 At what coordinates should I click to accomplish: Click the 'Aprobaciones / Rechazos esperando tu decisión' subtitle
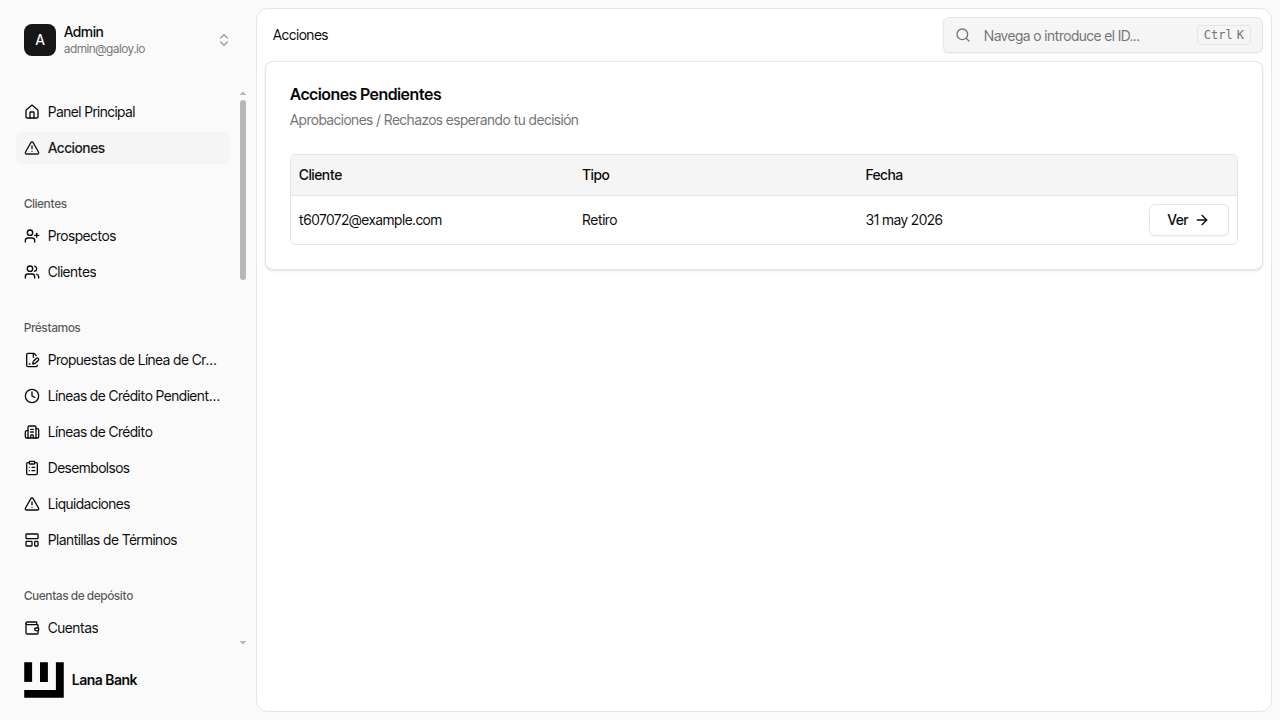(x=434, y=120)
